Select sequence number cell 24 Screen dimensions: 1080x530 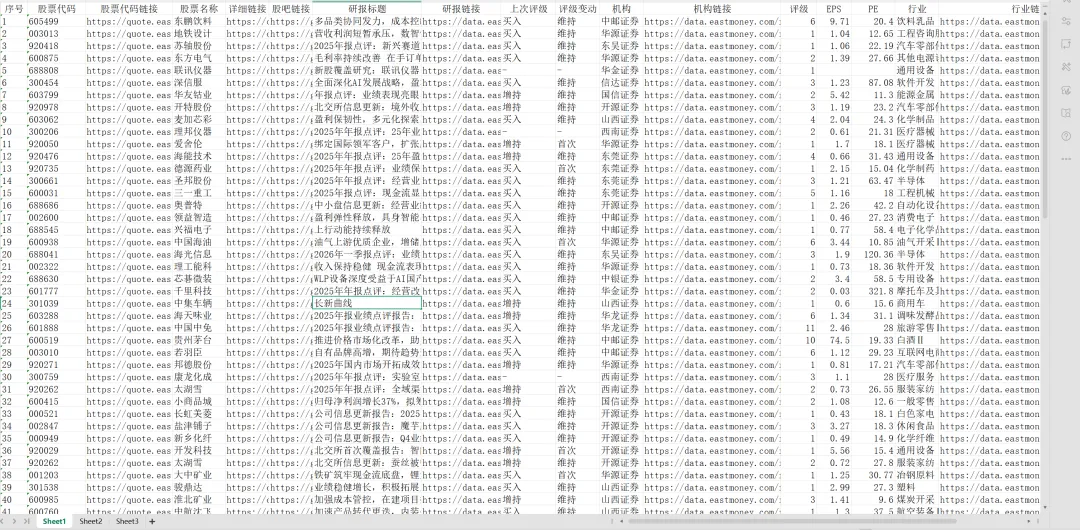(x=14, y=303)
